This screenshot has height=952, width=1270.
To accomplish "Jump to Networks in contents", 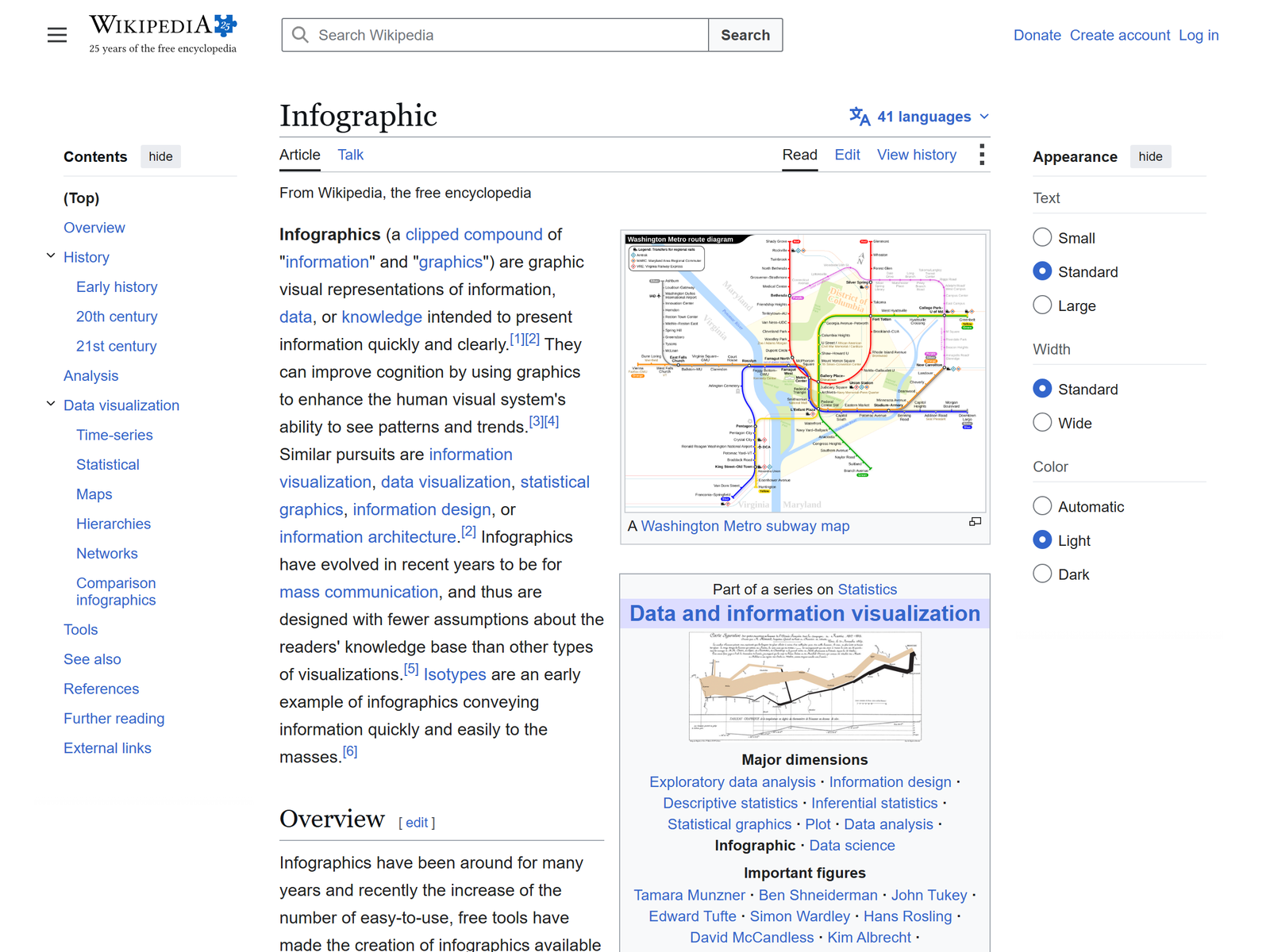I will (106, 553).
